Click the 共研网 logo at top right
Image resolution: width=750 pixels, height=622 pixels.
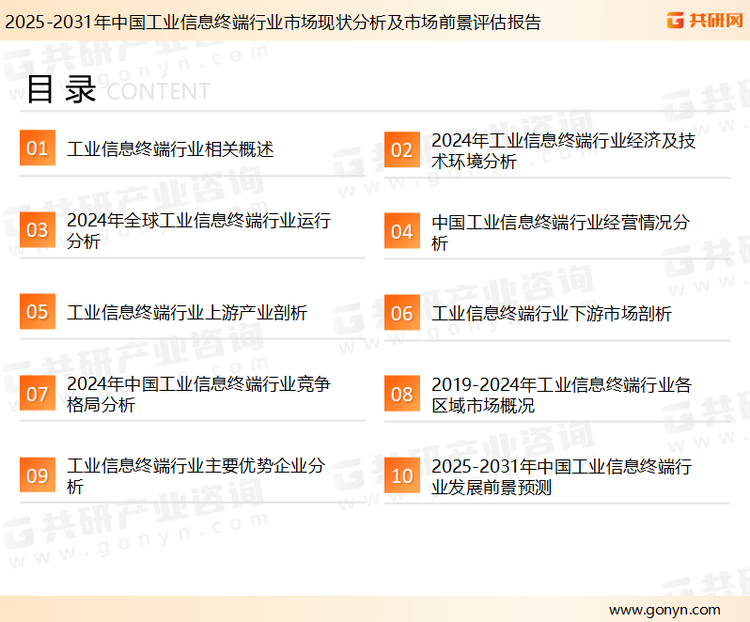(705, 20)
